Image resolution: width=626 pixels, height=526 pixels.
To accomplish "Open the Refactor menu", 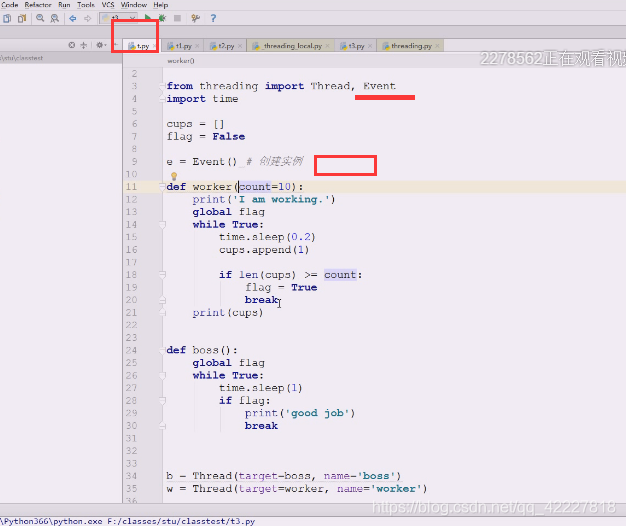I will 38,5.
